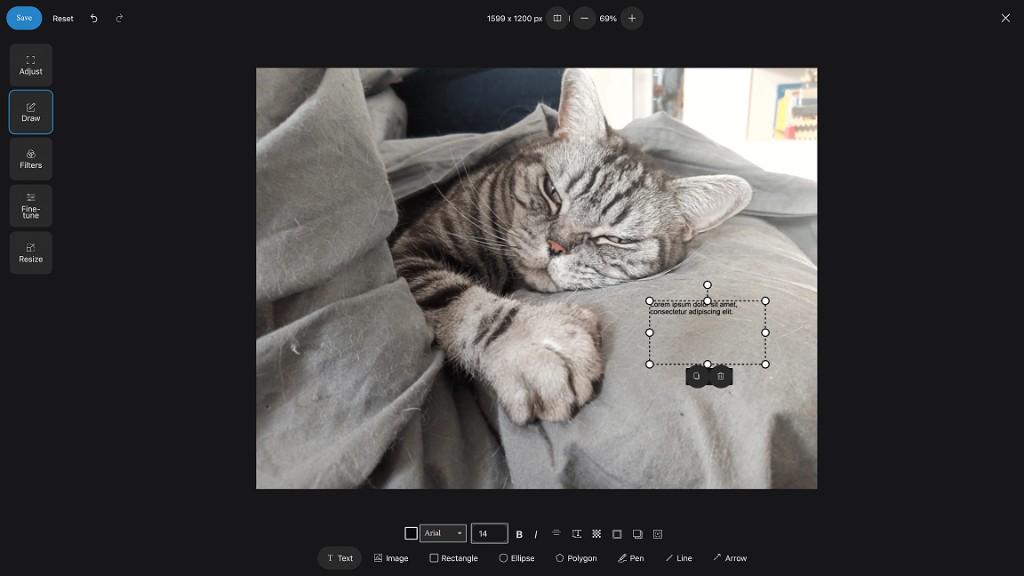Open the position options icon
This screenshot has height=576, width=1024.
(658, 534)
